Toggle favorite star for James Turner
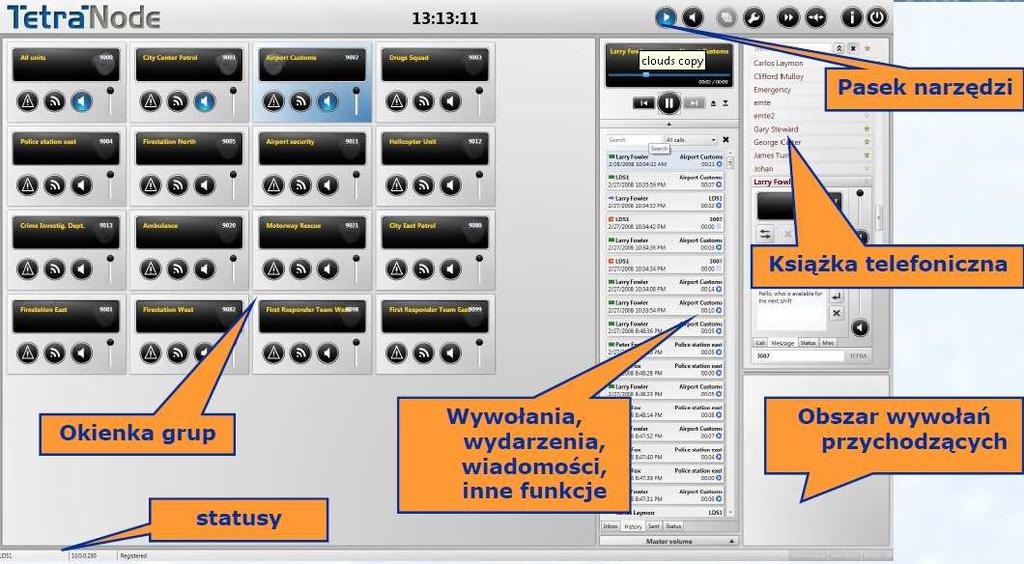1024x564 pixels. (x=867, y=155)
